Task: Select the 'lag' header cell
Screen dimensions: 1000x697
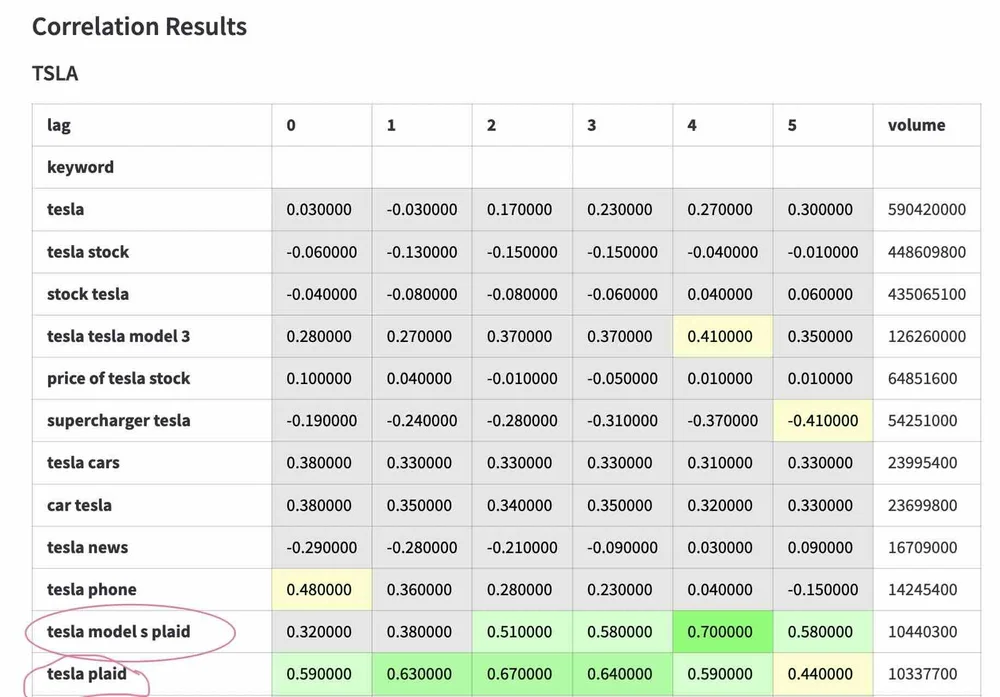Action: click(x=152, y=125)
